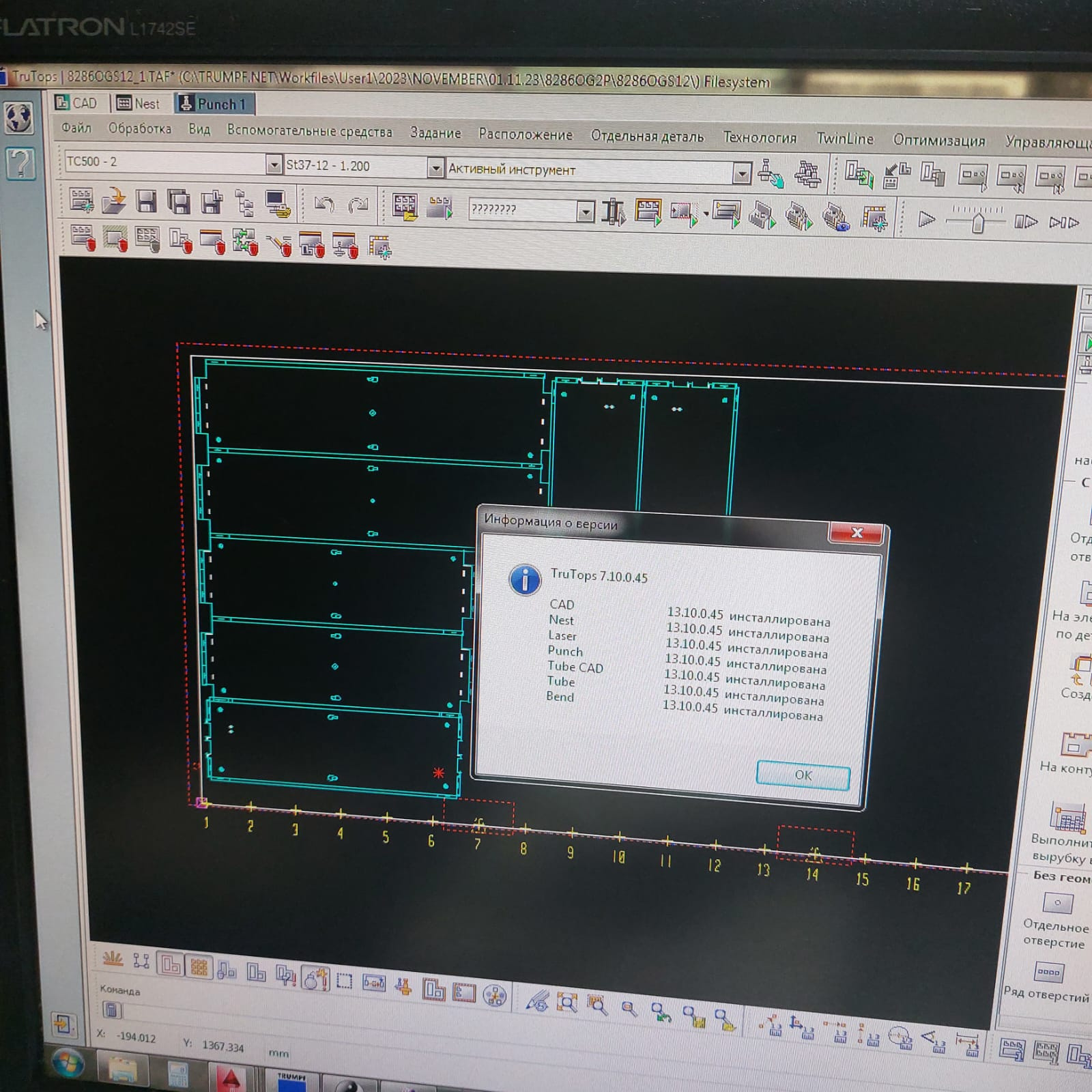Open the Windows Start menu
The image size is (1092, 1092).
click(68, 1064)
